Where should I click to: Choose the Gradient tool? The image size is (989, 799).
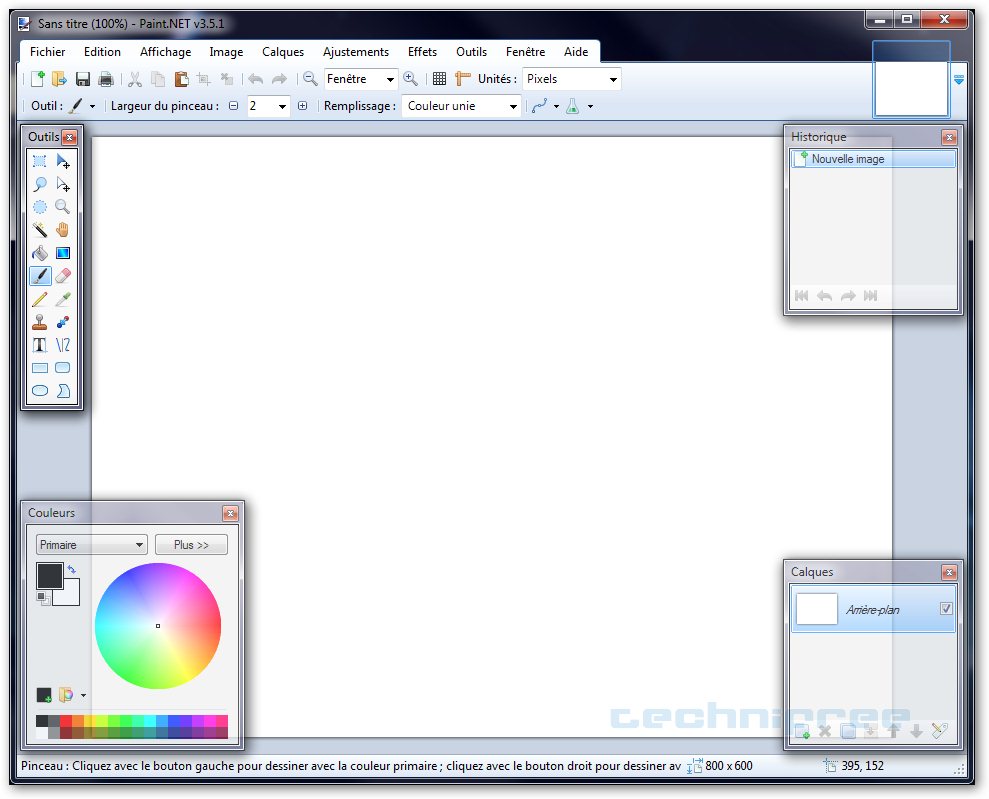[x=63, y=253]
